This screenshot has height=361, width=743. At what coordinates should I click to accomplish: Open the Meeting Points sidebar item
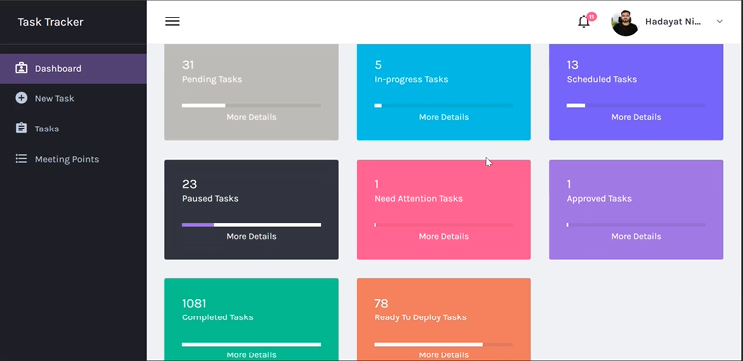(x=73, y=159)
